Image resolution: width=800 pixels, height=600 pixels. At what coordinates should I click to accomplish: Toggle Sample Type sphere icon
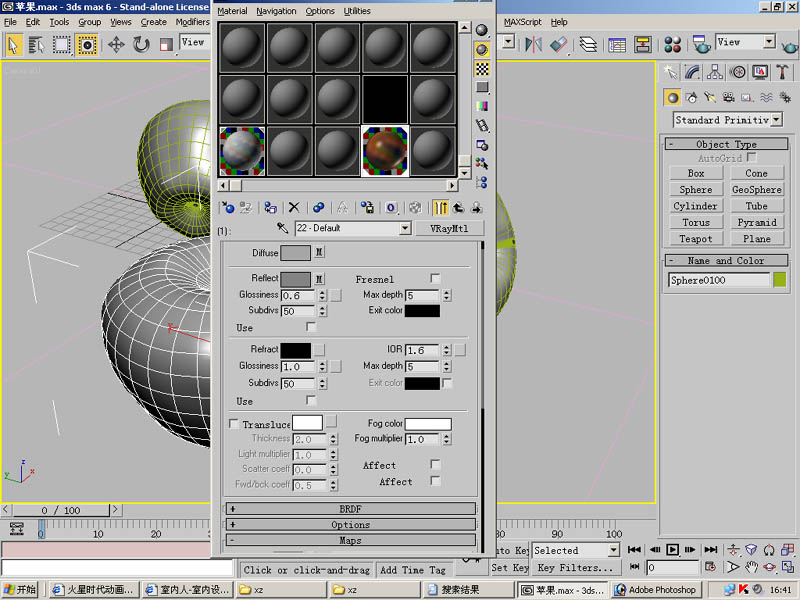coord(482,30)
